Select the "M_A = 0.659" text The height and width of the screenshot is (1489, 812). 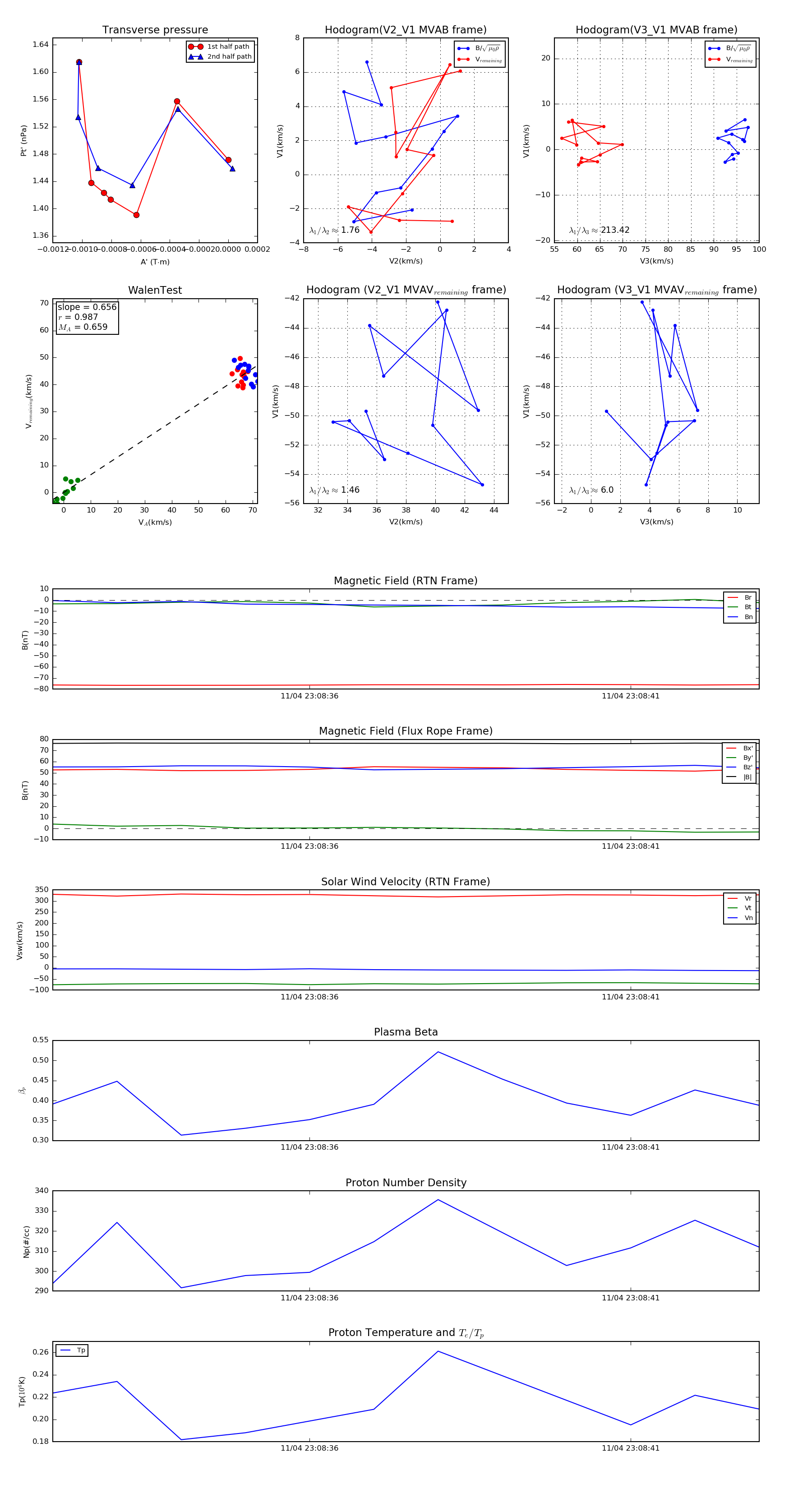[83, 327]
